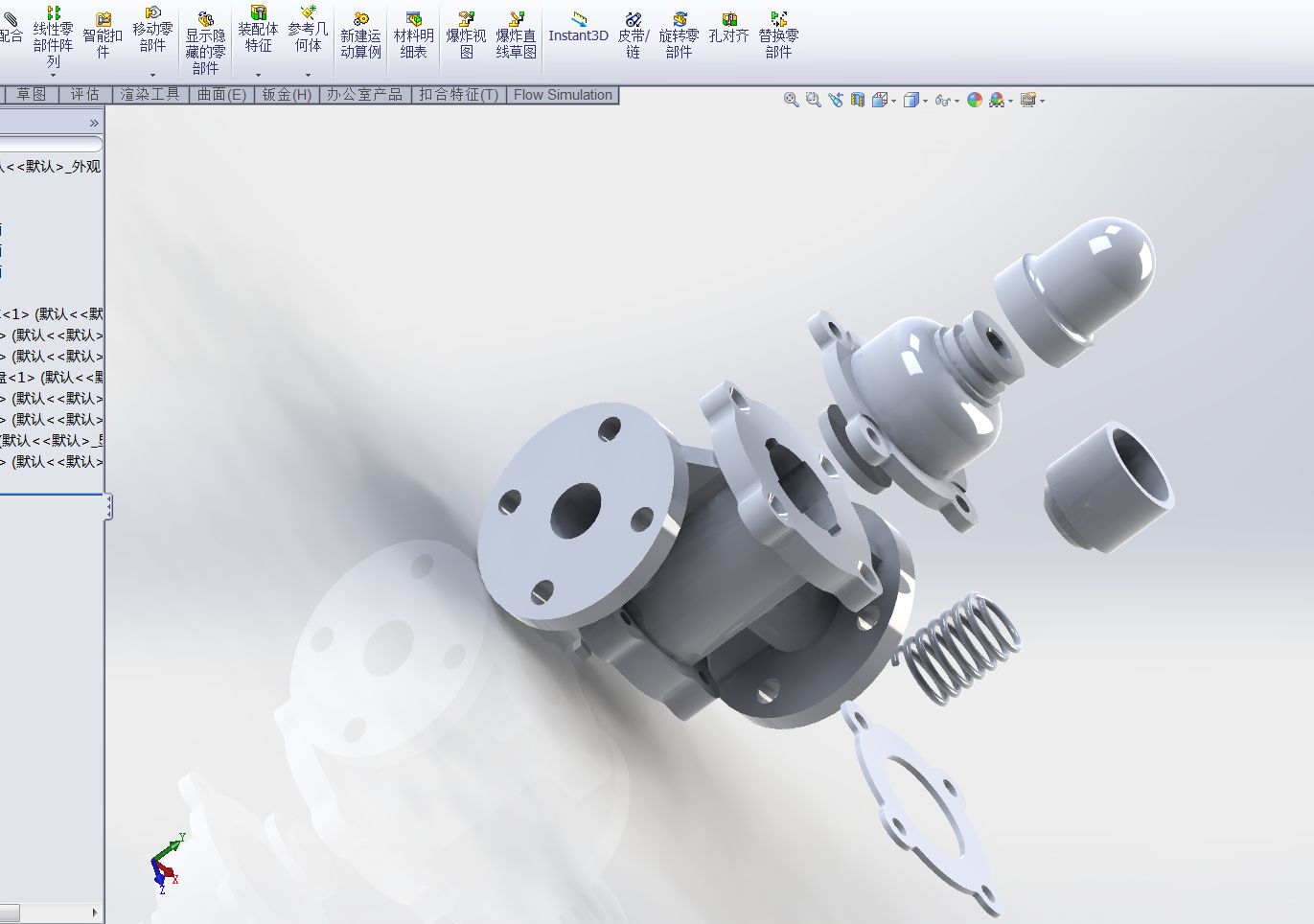This screenshot has height=924, width=1314.
Task: Open the 钣金(H) sheet metal tab
Action: pos(287,95)
